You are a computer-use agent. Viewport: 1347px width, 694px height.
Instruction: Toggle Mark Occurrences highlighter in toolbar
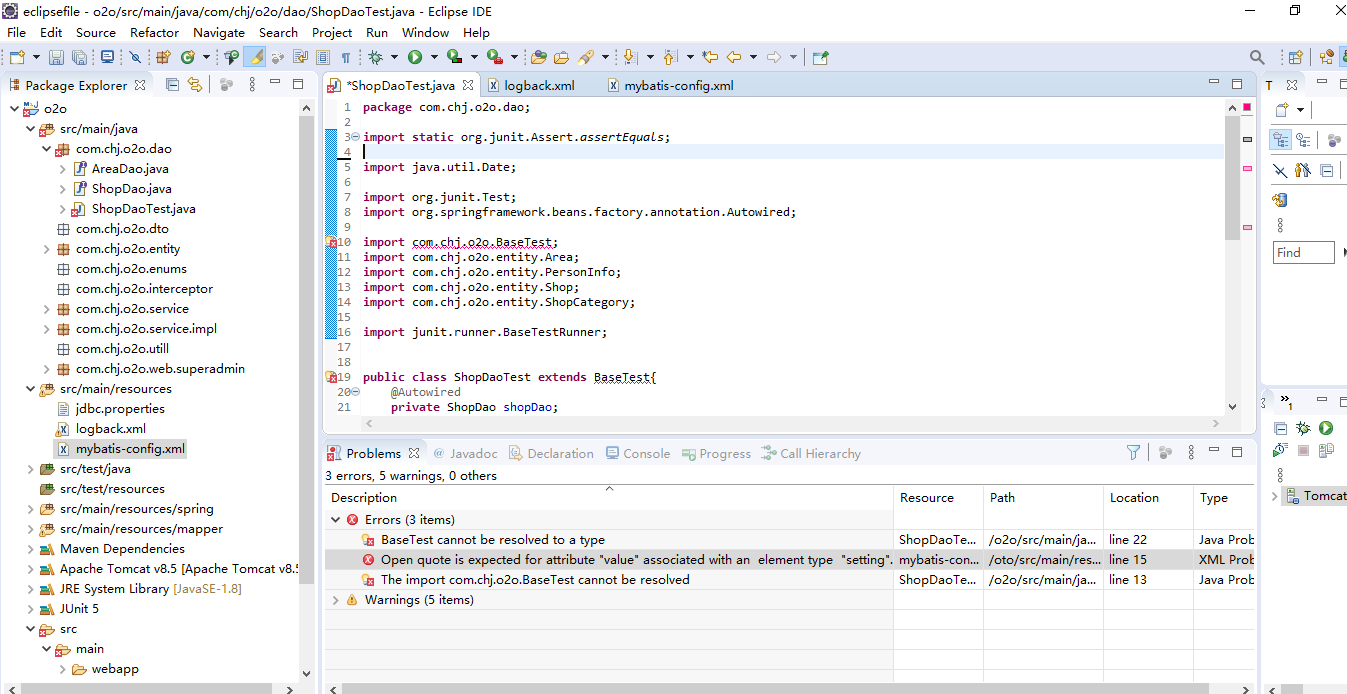255,58
